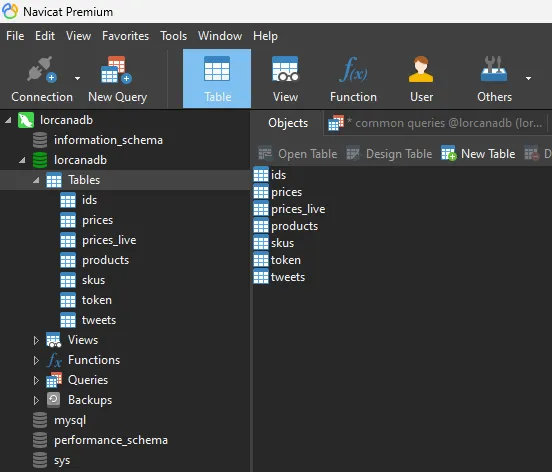
Task: Open the Connection dropdown arrow
Action: click(x=77, y=78)
